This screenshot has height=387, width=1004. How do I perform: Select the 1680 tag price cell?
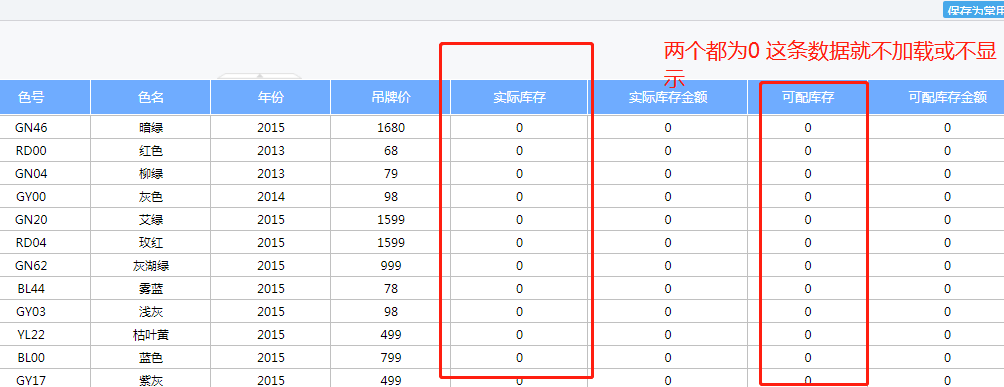pos(391,128)
